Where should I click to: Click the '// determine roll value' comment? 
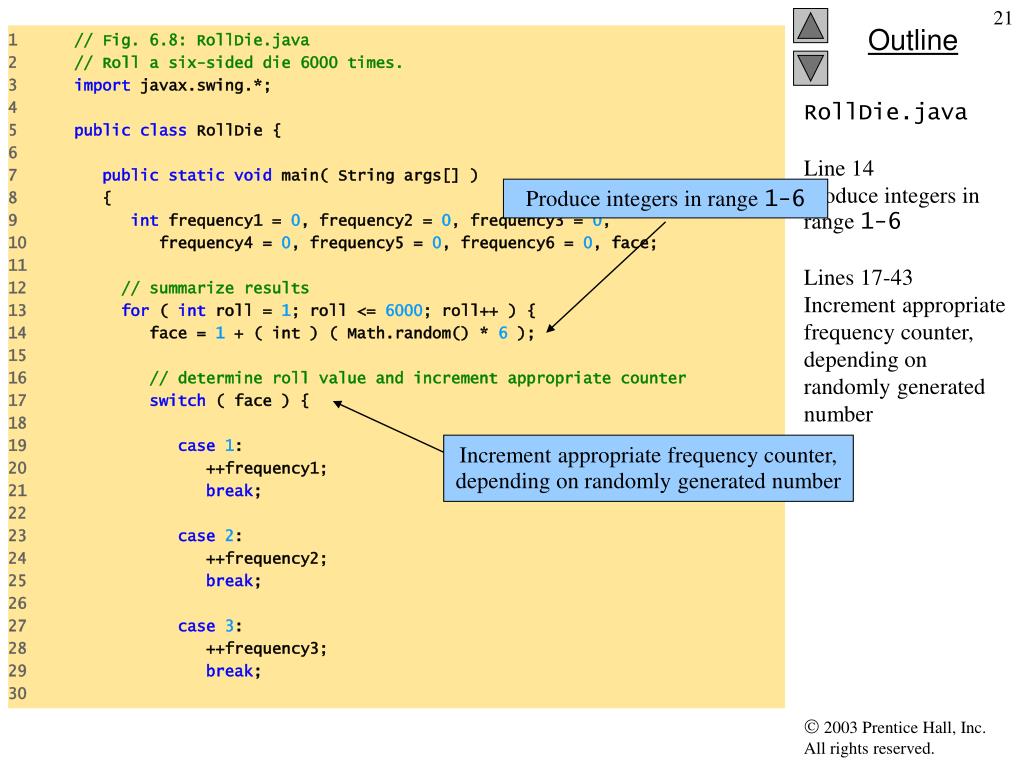pos(417,378)
